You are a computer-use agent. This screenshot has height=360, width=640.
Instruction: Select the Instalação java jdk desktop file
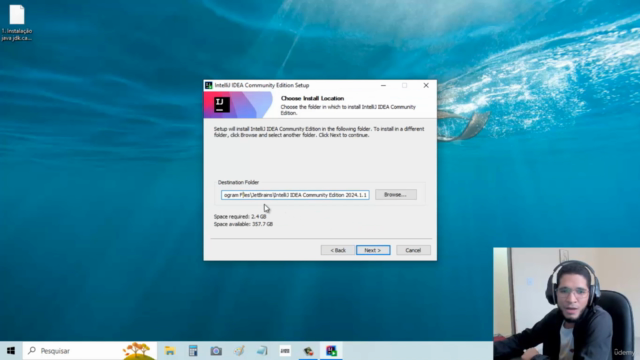click(x=17, y=22)
